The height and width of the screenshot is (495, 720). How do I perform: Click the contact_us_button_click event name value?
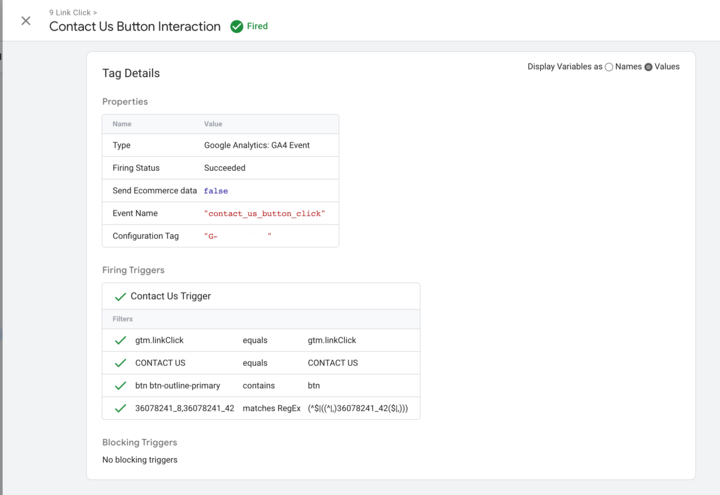264,214
